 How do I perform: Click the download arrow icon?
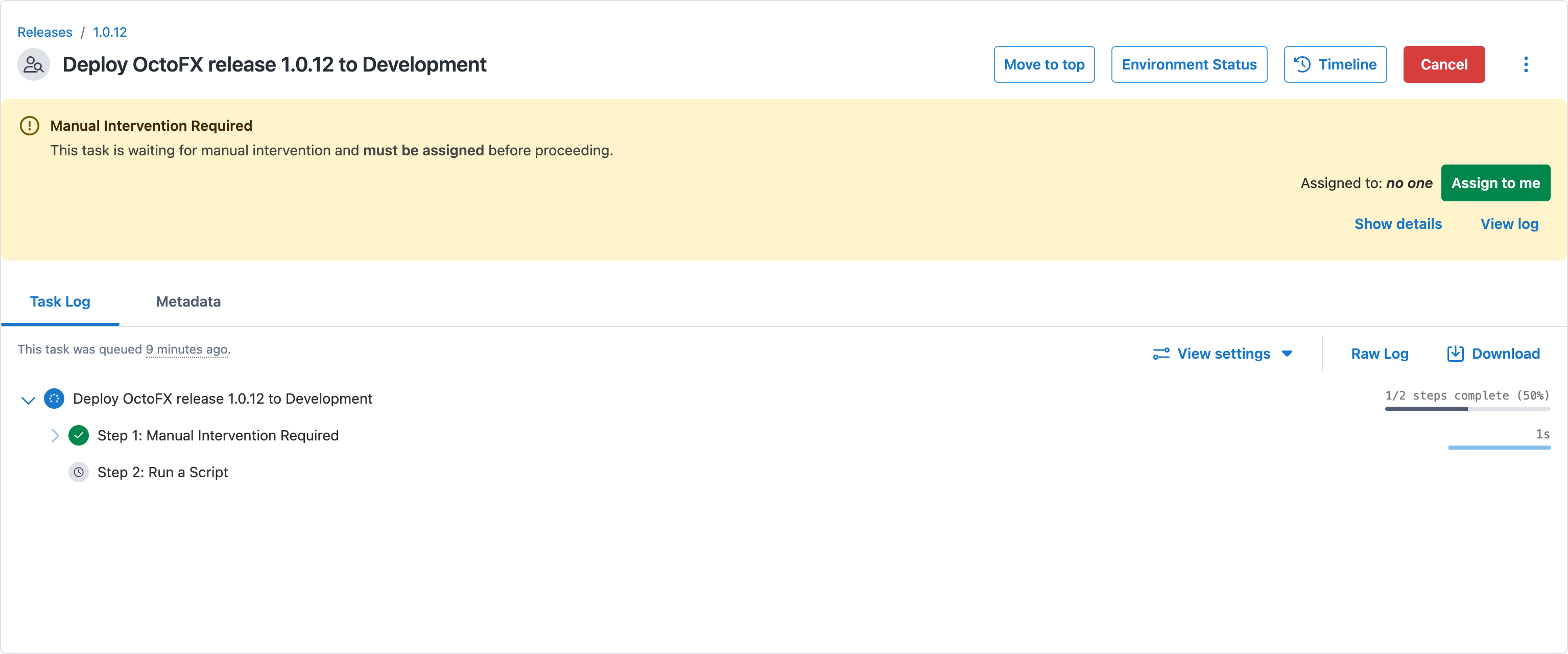[1455, 354]
